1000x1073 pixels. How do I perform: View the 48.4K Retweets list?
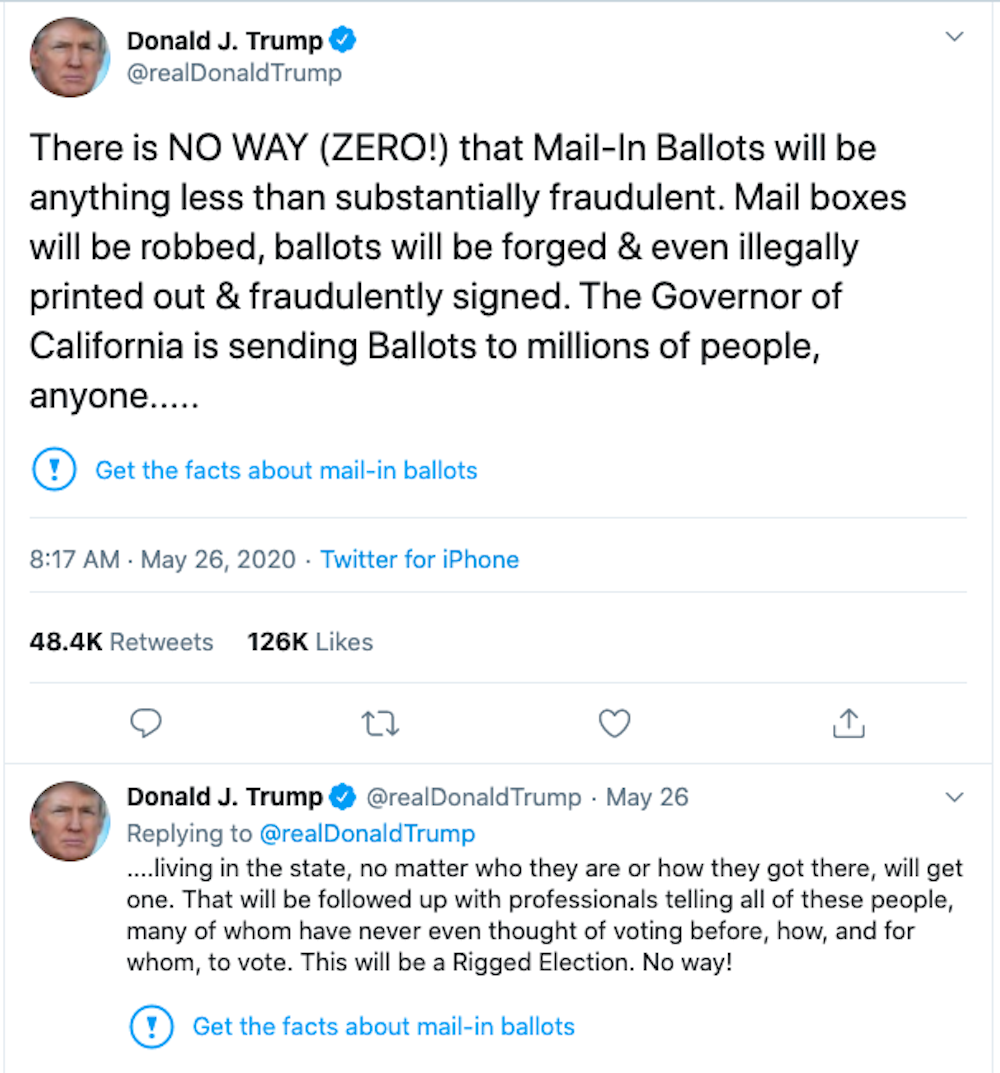pos(121,642)
